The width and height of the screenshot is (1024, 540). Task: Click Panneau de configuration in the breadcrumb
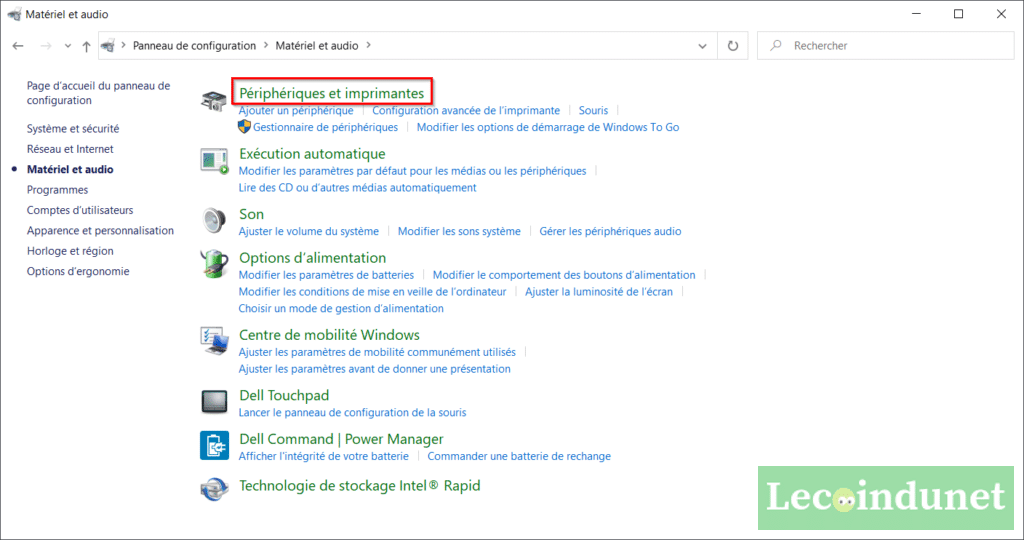click(x=195, y=46)
